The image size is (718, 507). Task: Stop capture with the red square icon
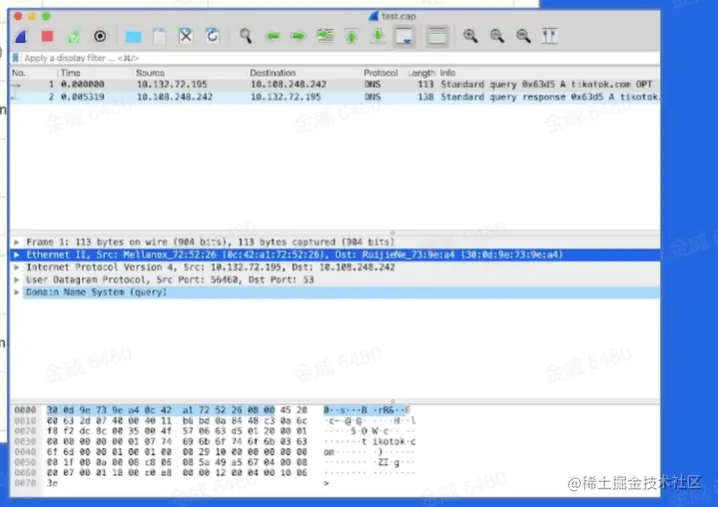coord(48,36)
